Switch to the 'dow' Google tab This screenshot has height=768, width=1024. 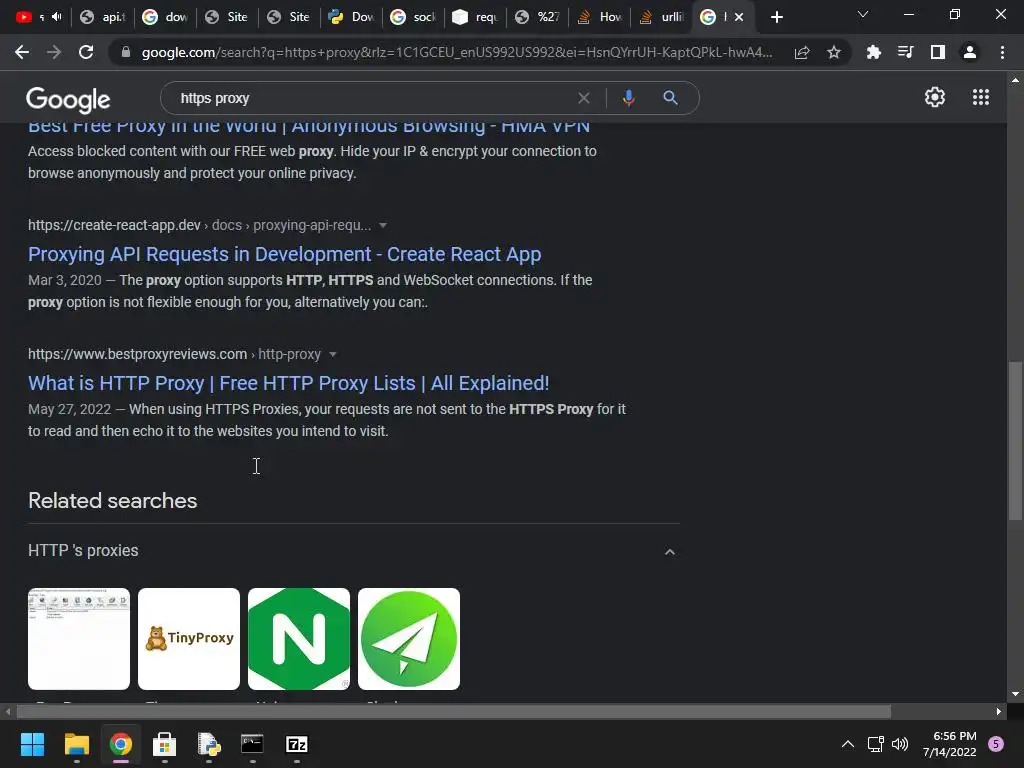(166, 17)
